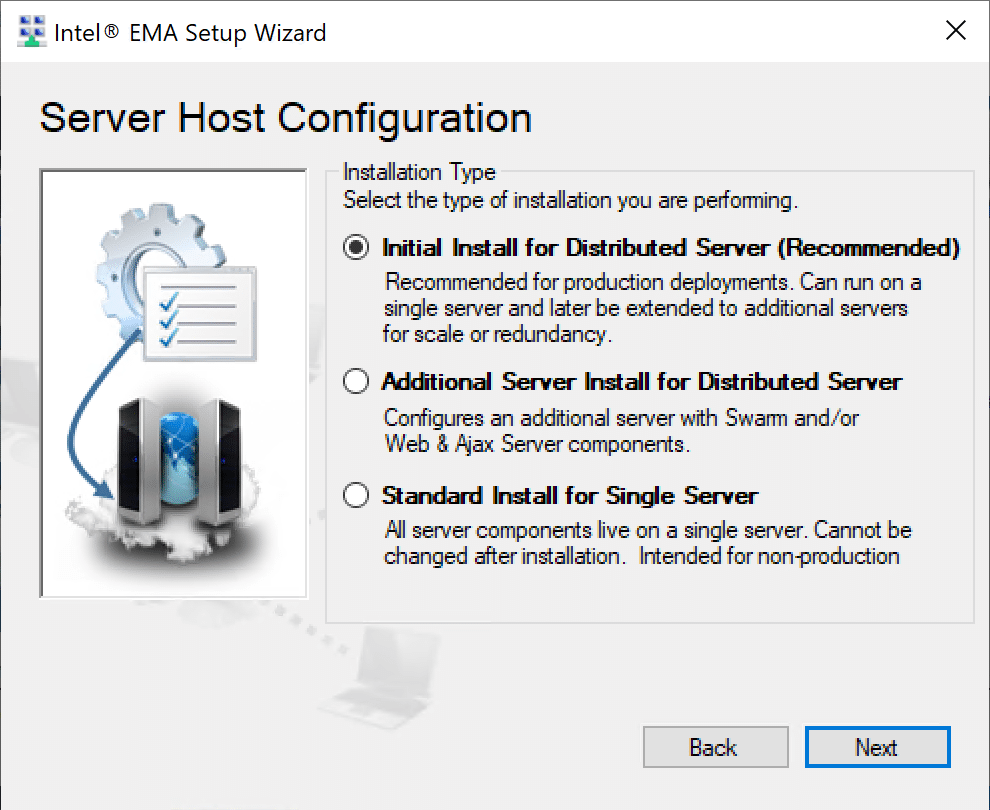Select Standard Install for Single Server radio
Screen dimensions: 990x810
(356, 495)
